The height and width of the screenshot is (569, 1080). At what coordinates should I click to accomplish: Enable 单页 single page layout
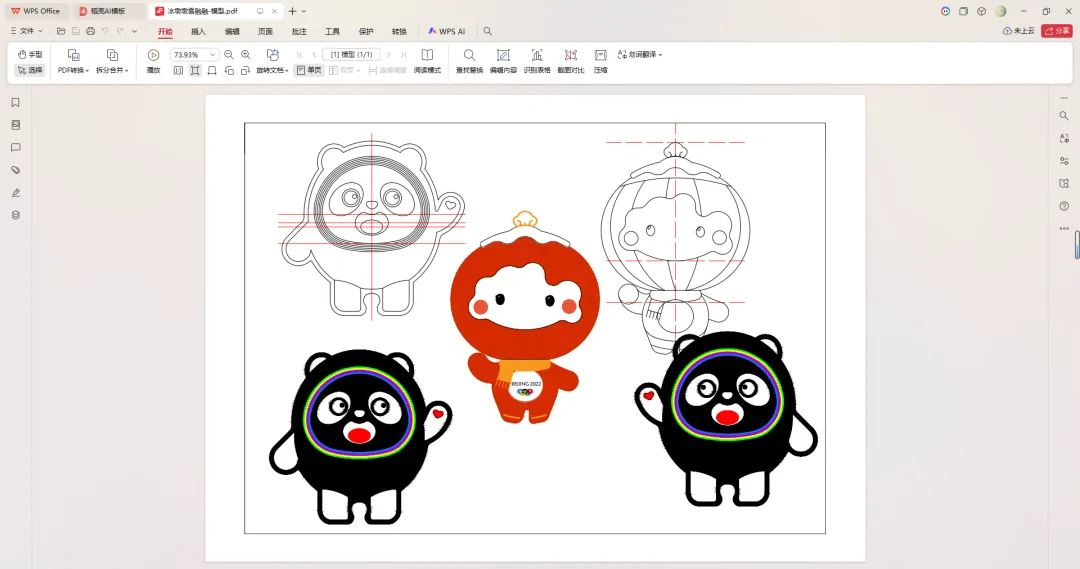(309, 70)
